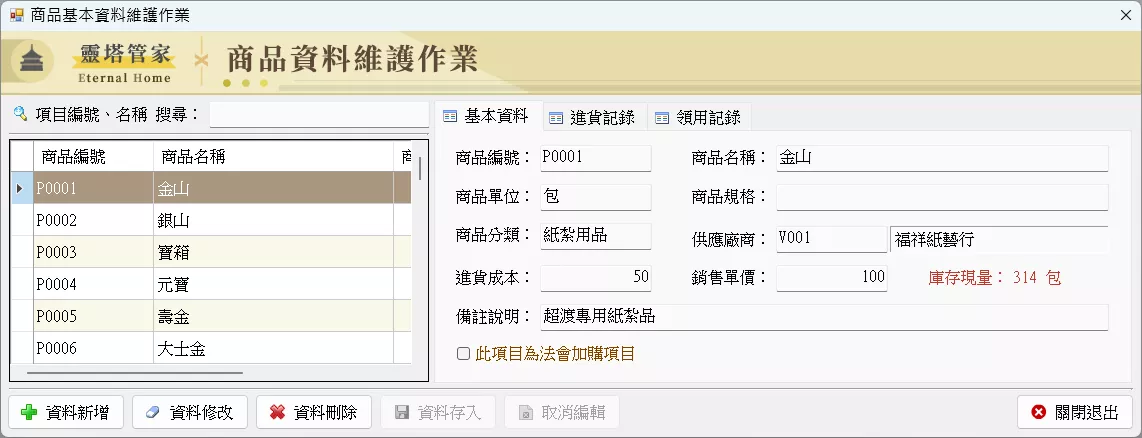The image size is (1142, 438).
Task: Click the red circle icon on 關閉退出
Action: pos(1039,412)
